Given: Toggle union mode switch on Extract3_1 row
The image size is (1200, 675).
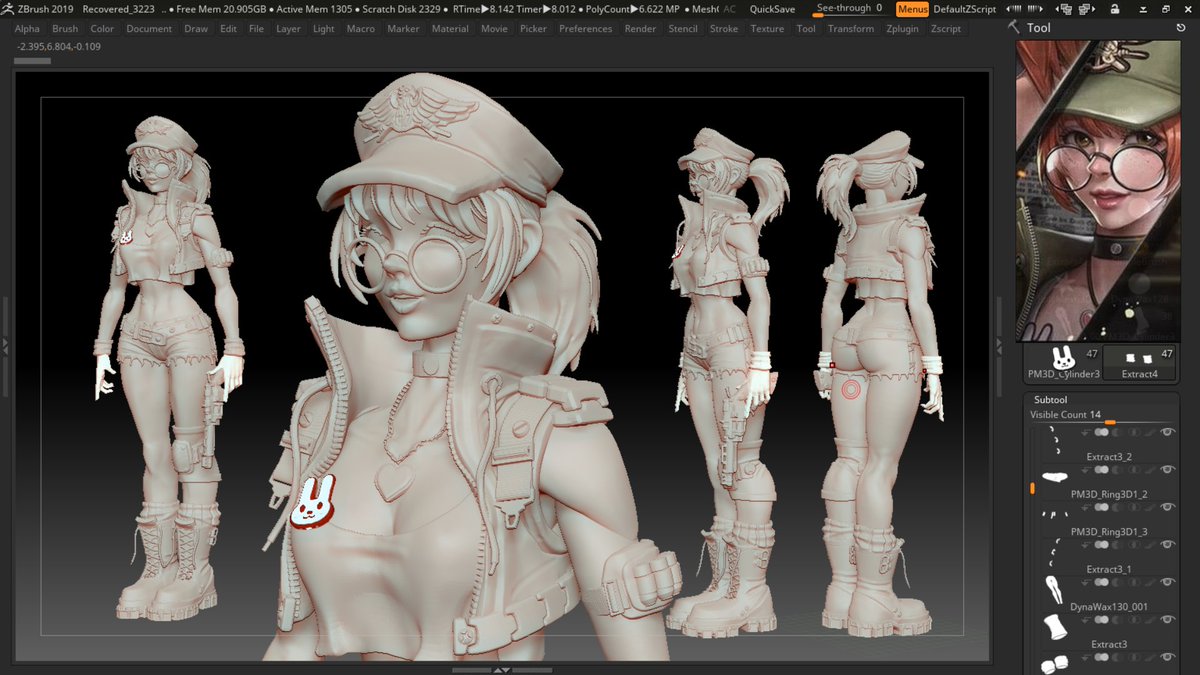Looking at the screenshot, I should click(1101, 544).
